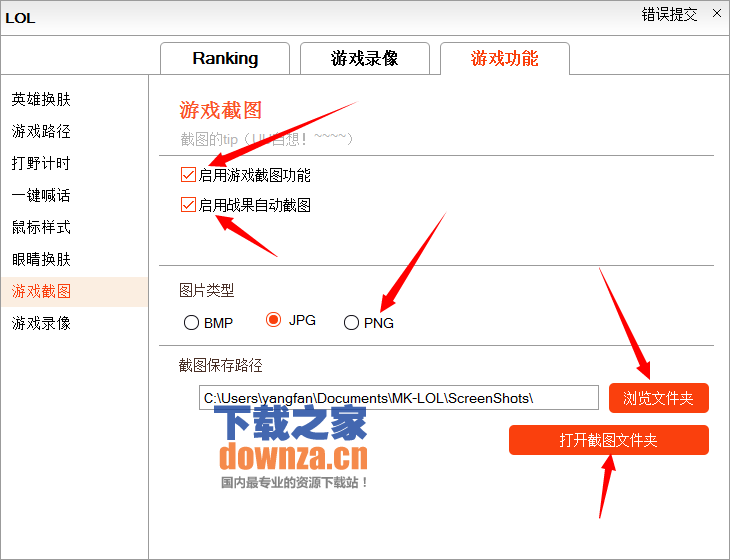Close the LOL window

(716, 13)
